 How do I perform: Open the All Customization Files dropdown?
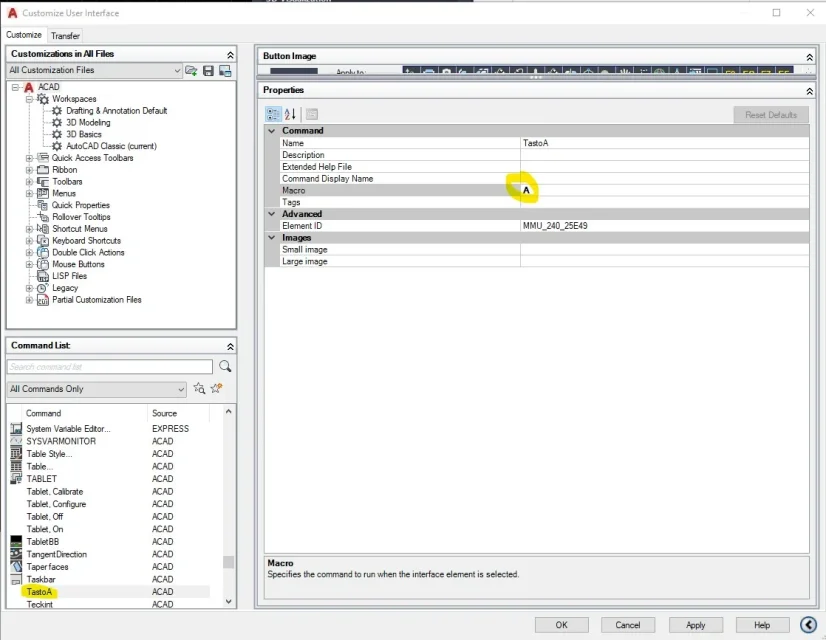click(x=95, y=70)
